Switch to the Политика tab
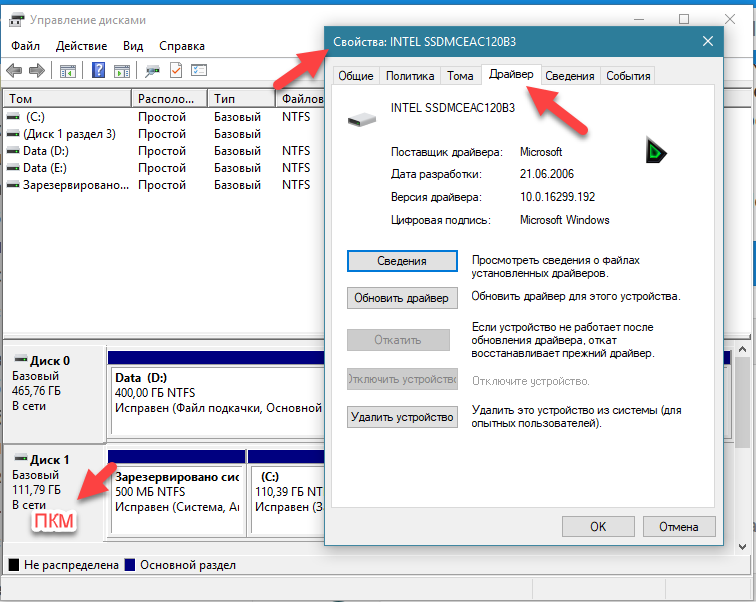The width and height of the screenshot is (756, 602). pyautogui.click(x=410, y=76)
